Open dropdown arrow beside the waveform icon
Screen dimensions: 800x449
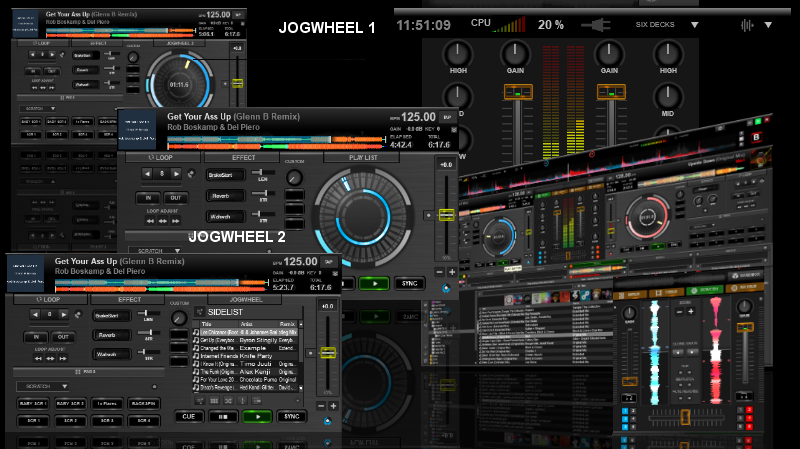768,24
